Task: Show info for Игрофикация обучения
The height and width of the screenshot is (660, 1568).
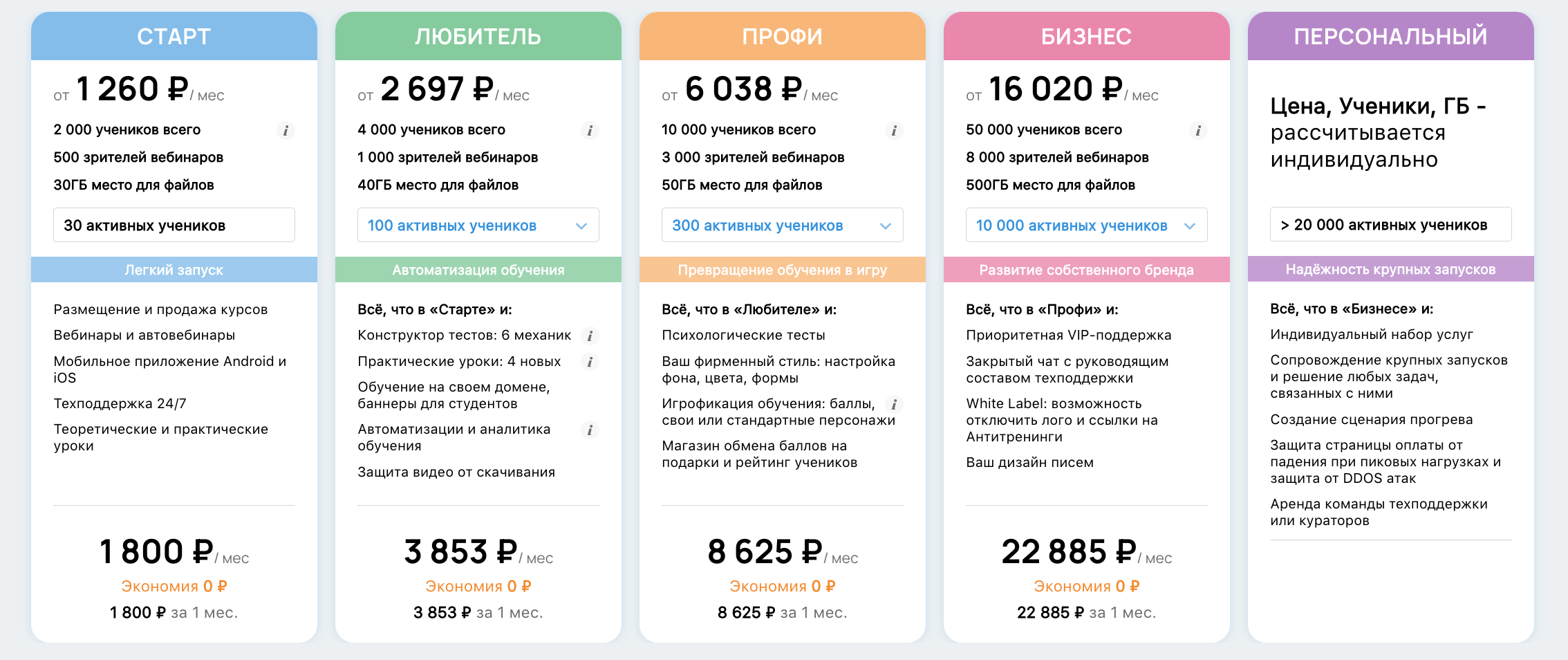Action: click(x=894, y=405)
